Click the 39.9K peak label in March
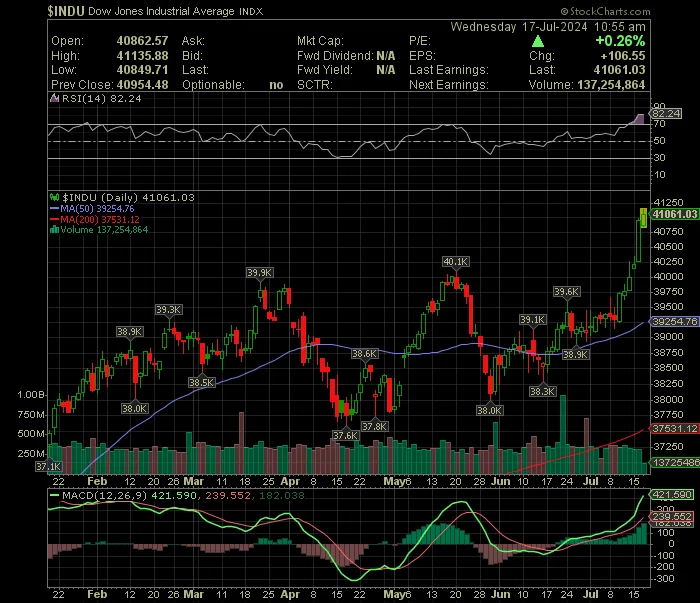700x603 pixels. (x=259, y=272)
